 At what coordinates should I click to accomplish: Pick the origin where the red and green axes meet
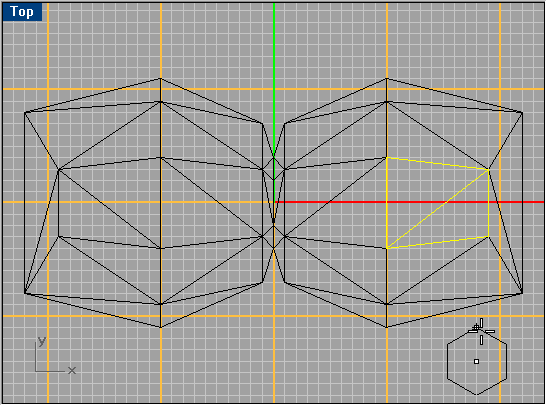[274, 202]
